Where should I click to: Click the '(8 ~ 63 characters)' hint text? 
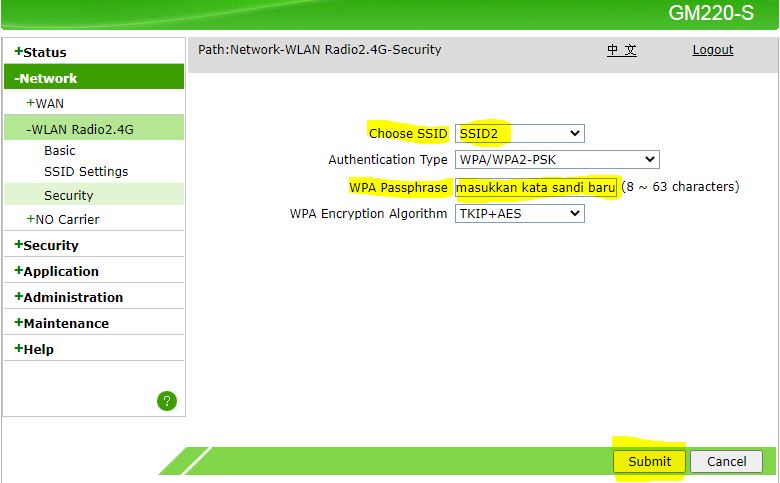(680, 187)
